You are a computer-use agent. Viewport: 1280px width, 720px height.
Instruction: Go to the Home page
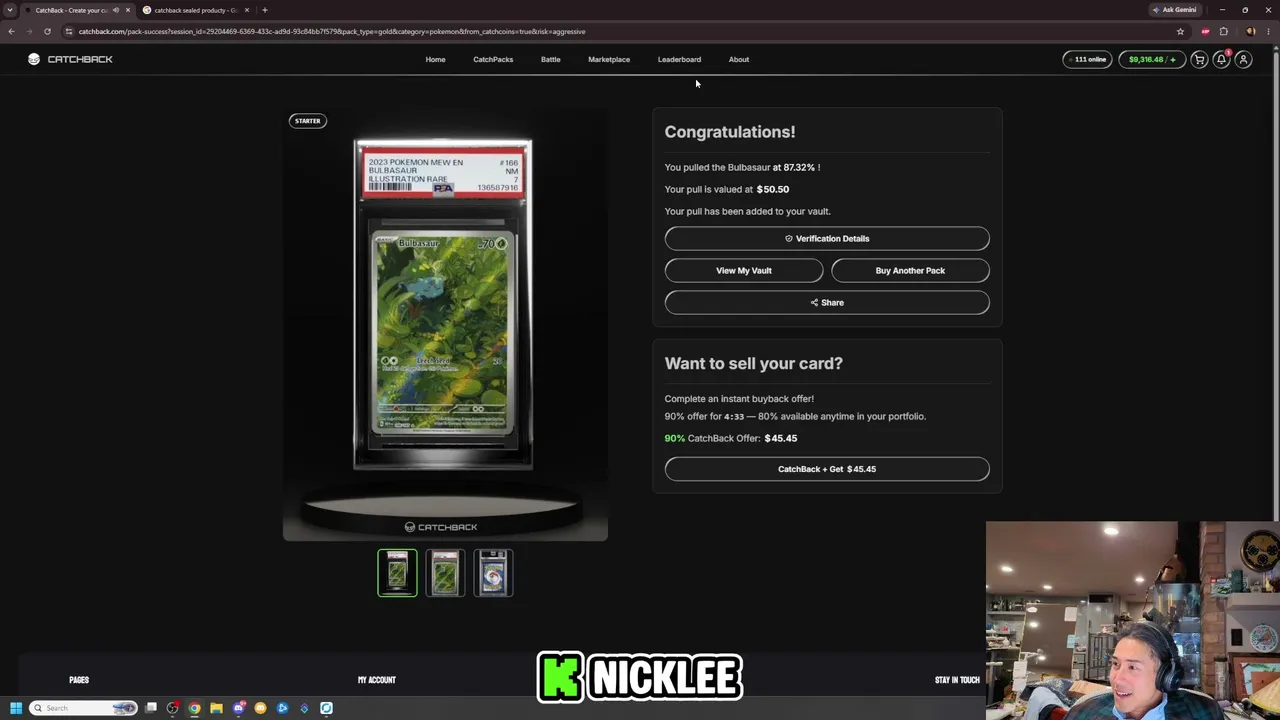click(435, 59)
